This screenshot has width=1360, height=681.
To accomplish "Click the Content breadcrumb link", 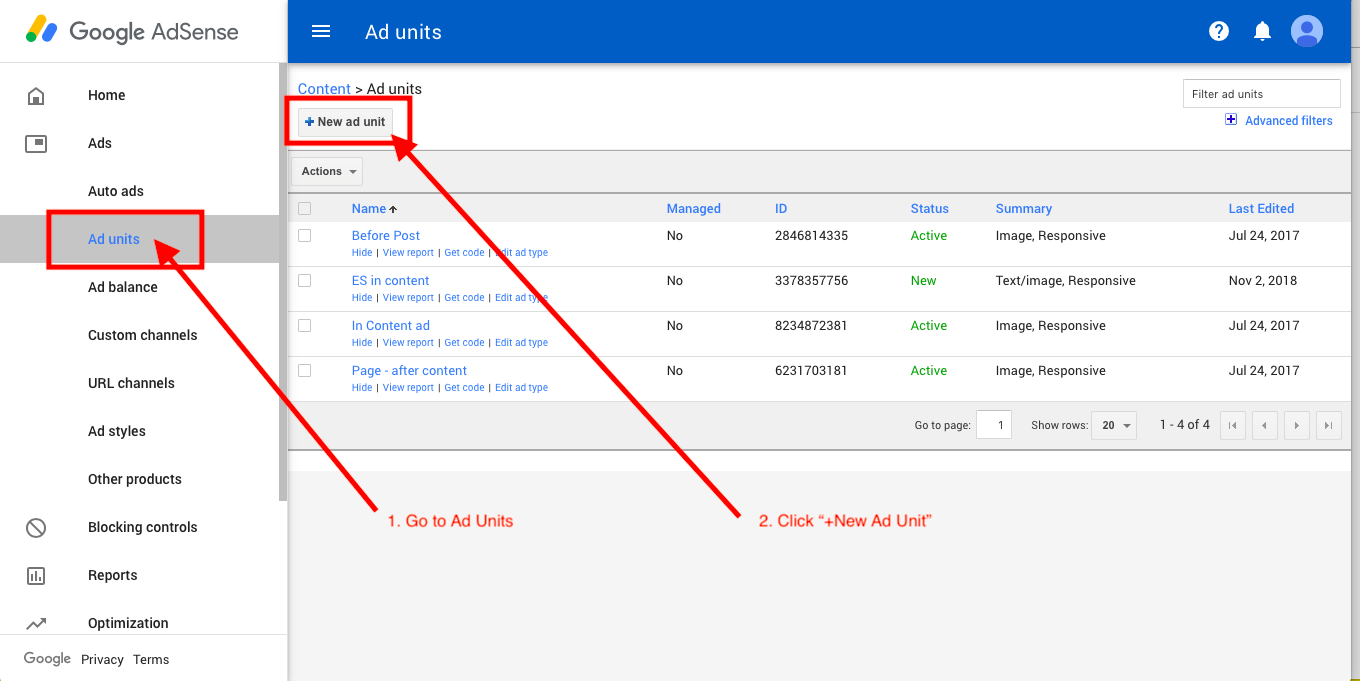I will tap(324, 89).
